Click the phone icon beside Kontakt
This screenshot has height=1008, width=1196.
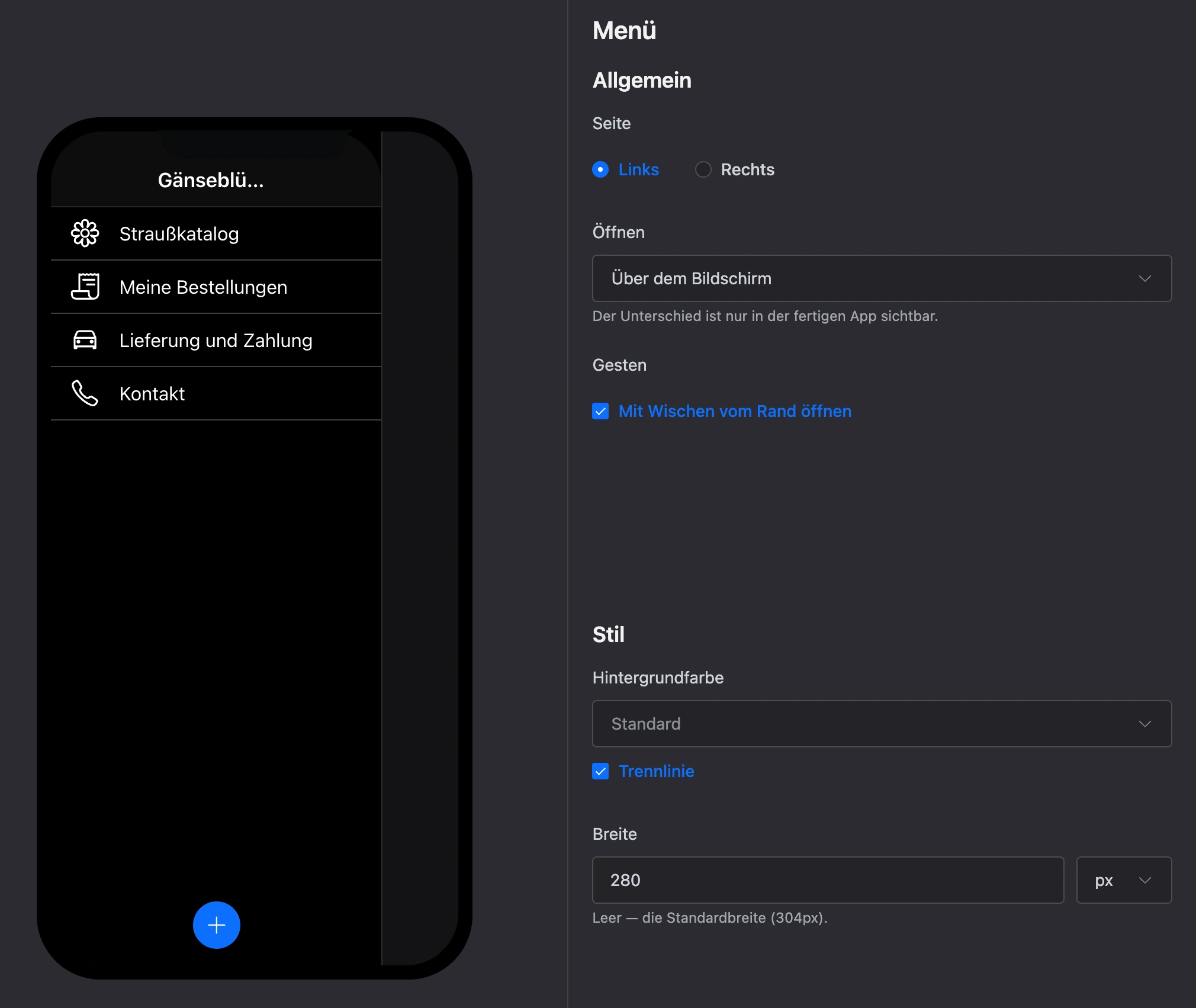85,393
